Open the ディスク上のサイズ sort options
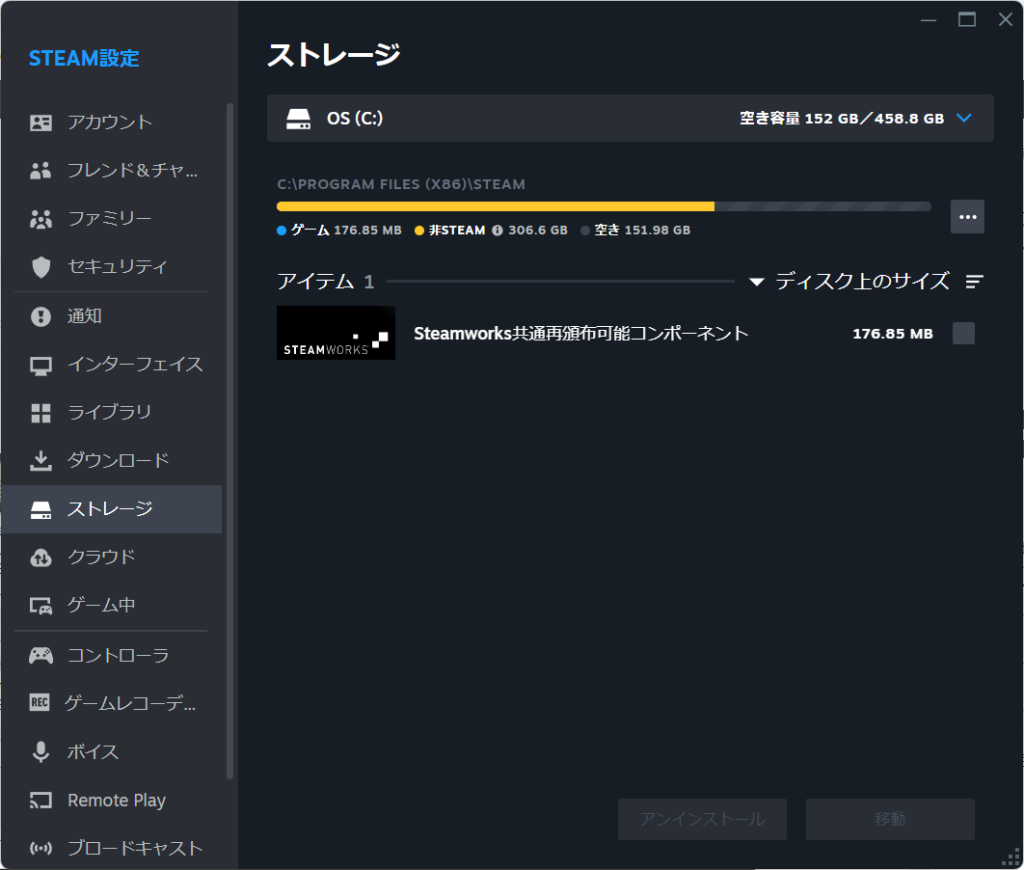Viewport: 1024px width, 870px height. 975,282
